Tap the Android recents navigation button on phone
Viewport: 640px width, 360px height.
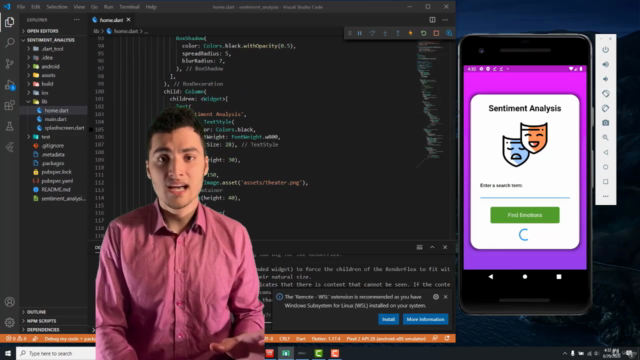(559, 277)
